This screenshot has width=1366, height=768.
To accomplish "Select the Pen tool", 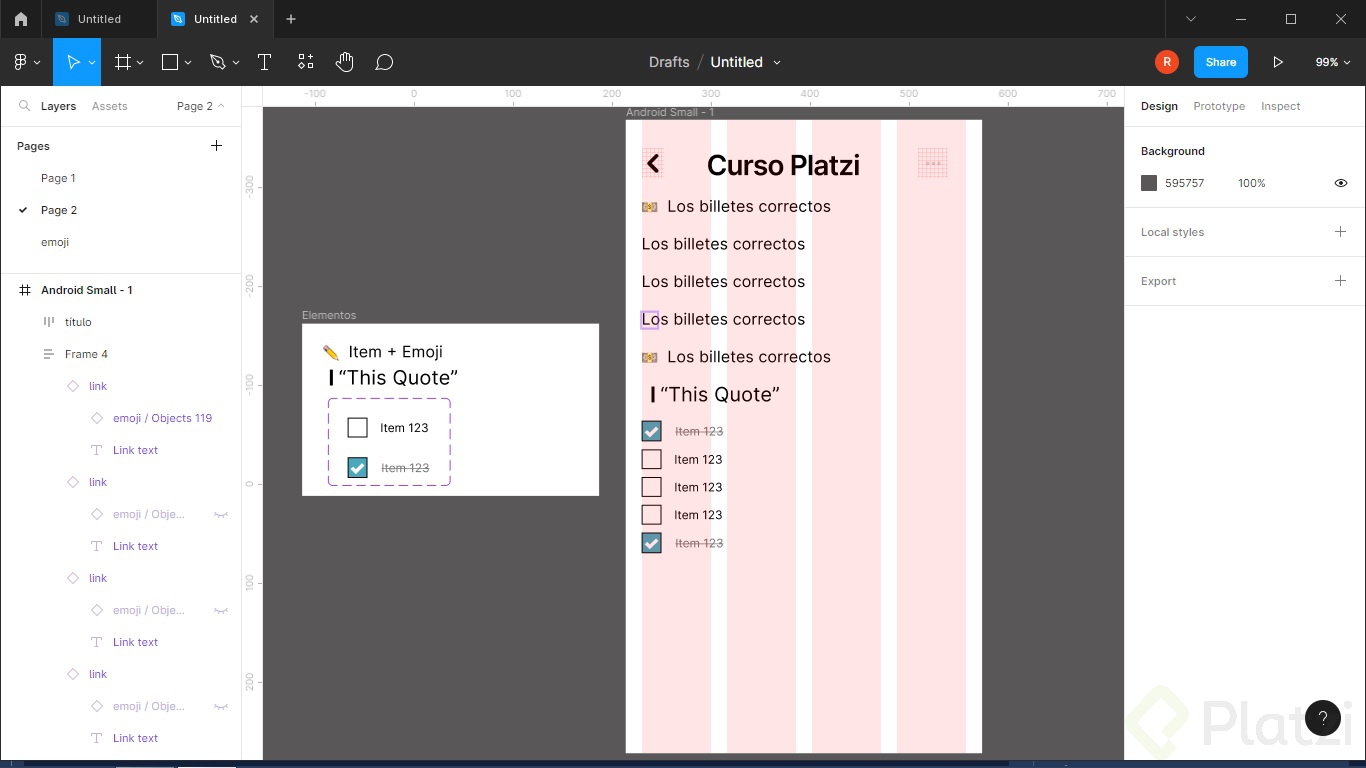I will click(x=217, y=62).
